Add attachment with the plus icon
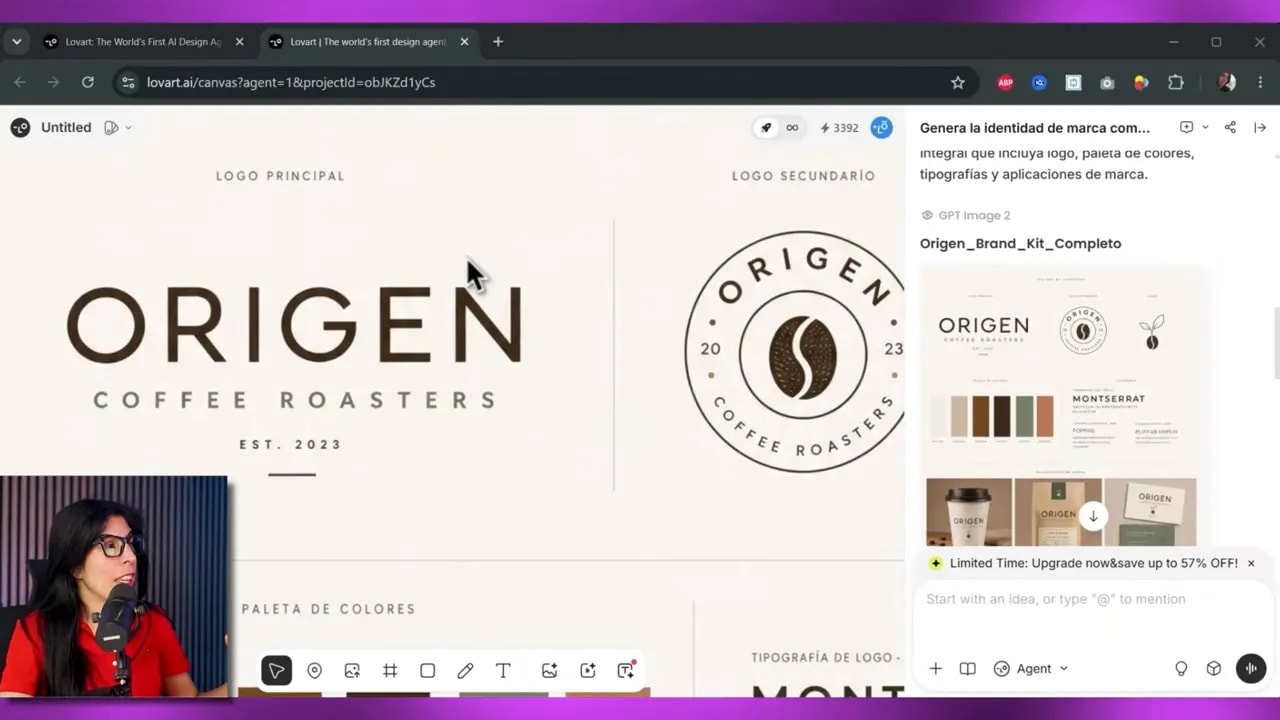Screen dimensions: 1280x720 click(935, 669)
